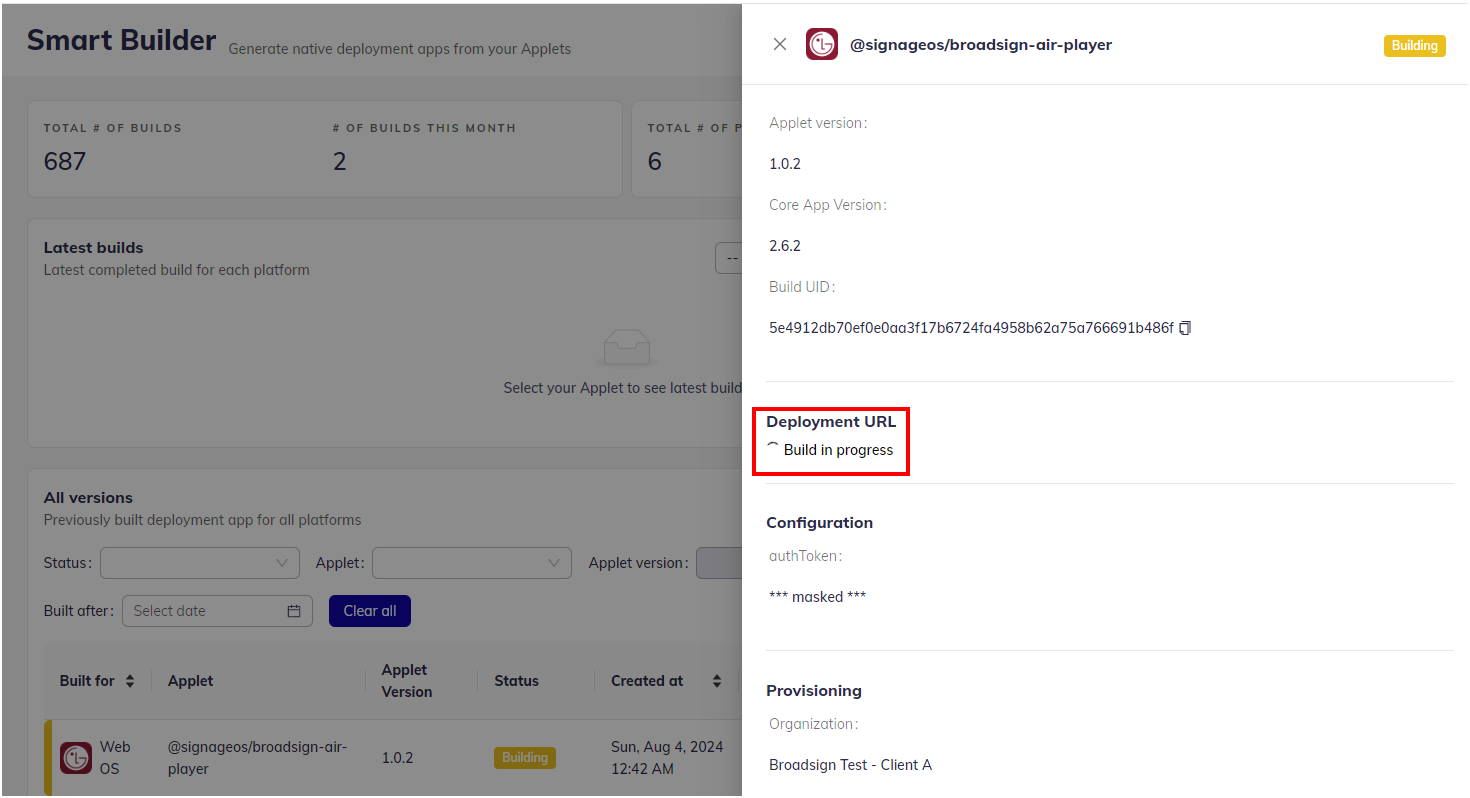1470x798 pixels.
Task: Click the yellow Building badge in panel header
Action: coord(1414,46)
